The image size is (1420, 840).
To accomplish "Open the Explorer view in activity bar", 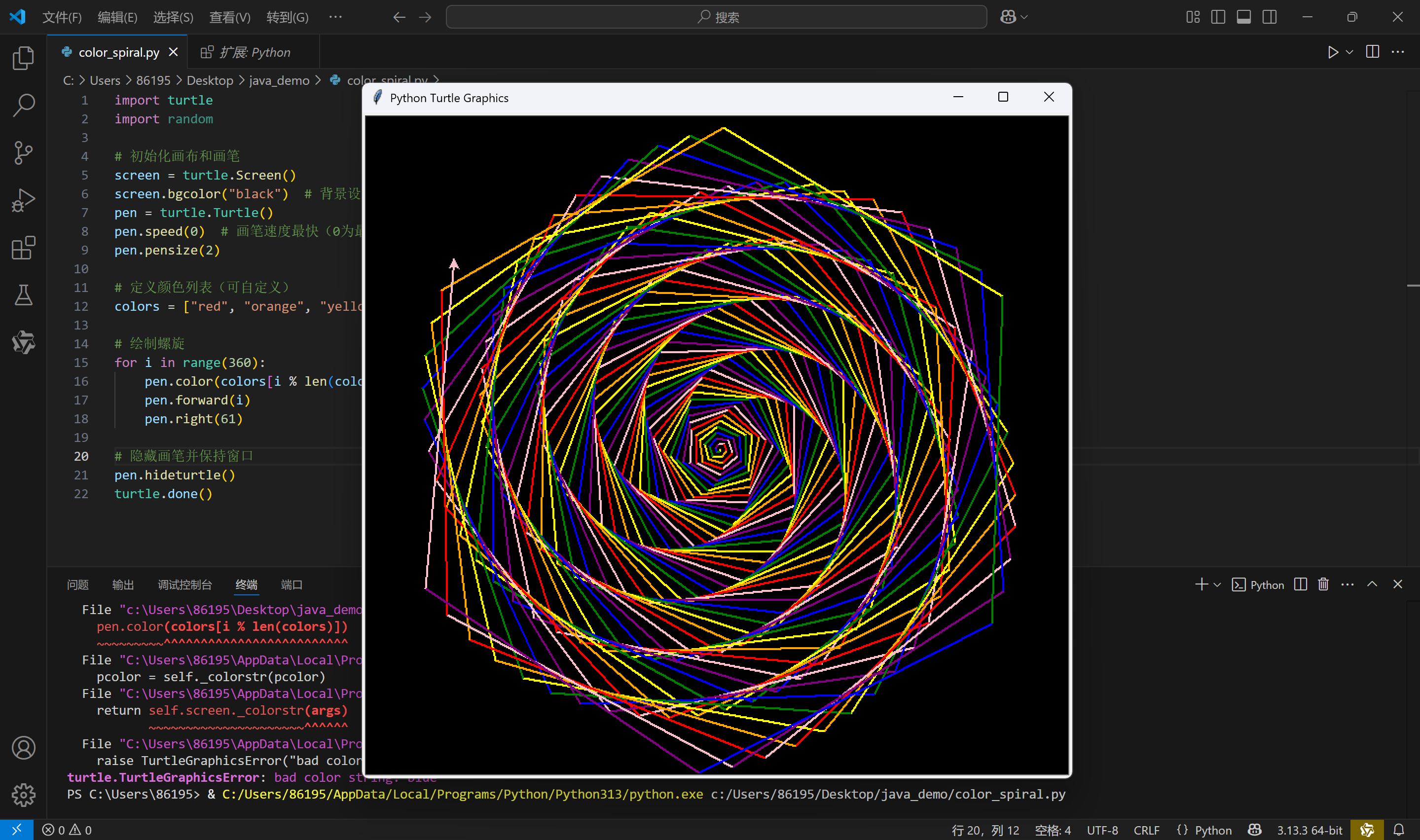I will coord(23,58).
